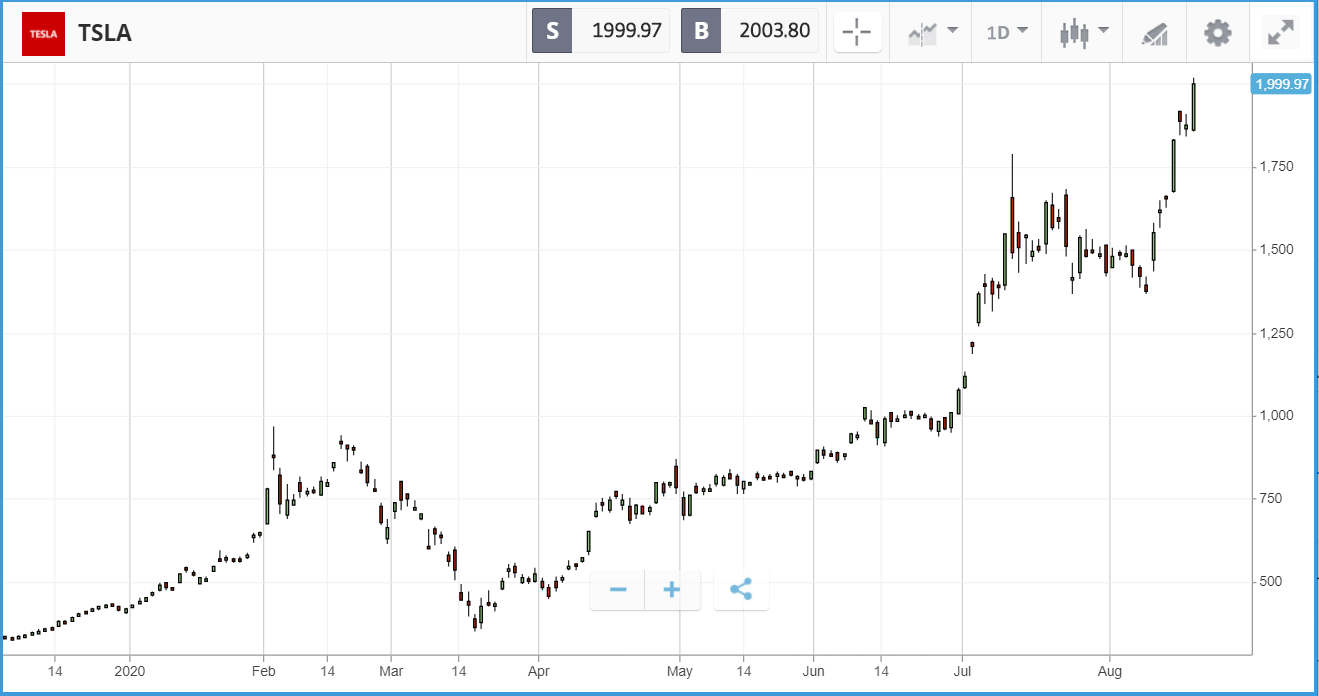Share the chart using share icon
The width and height of the screenshot is (1319, 696).
tap(741, 590)
